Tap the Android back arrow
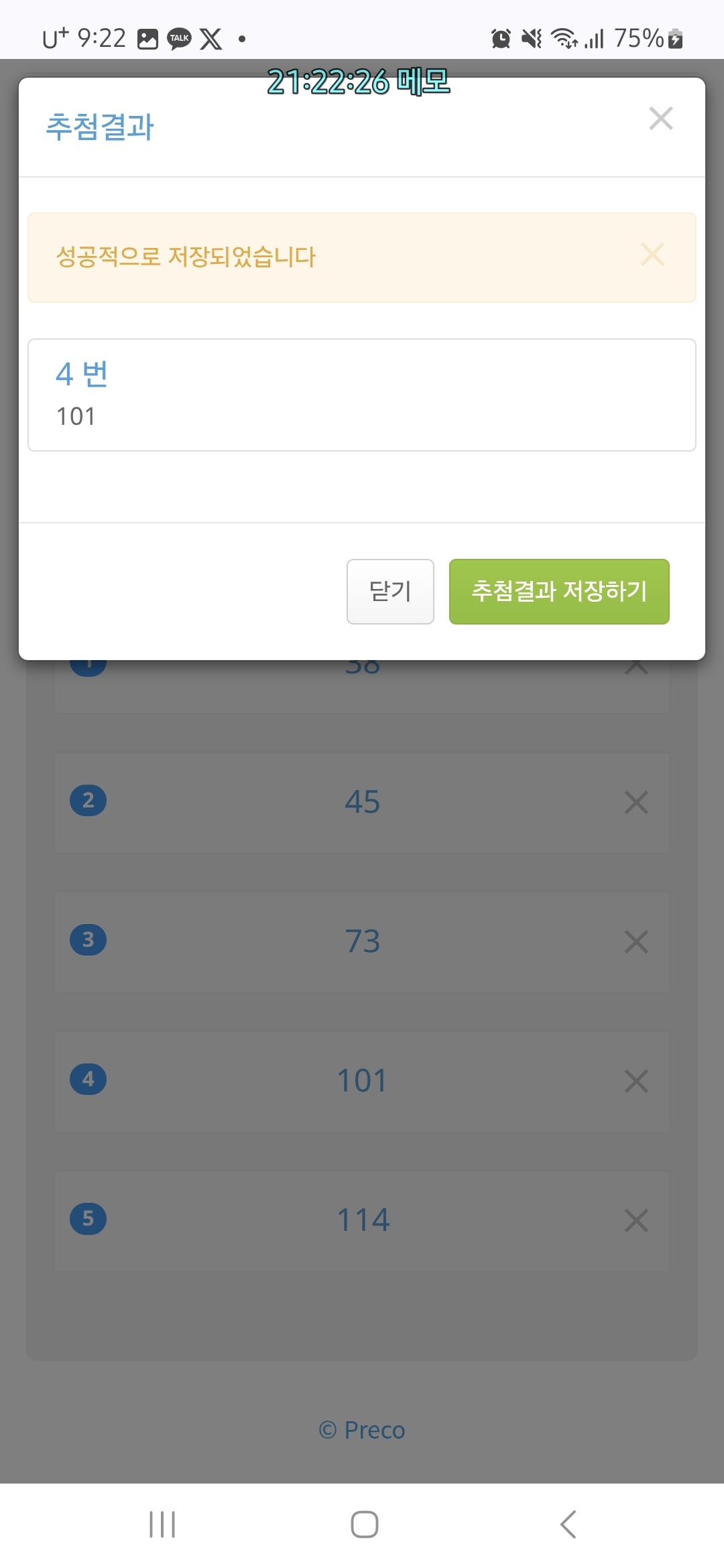Image resolution: width=724 pixels, height=1568 pixels. pos(568,1524)
